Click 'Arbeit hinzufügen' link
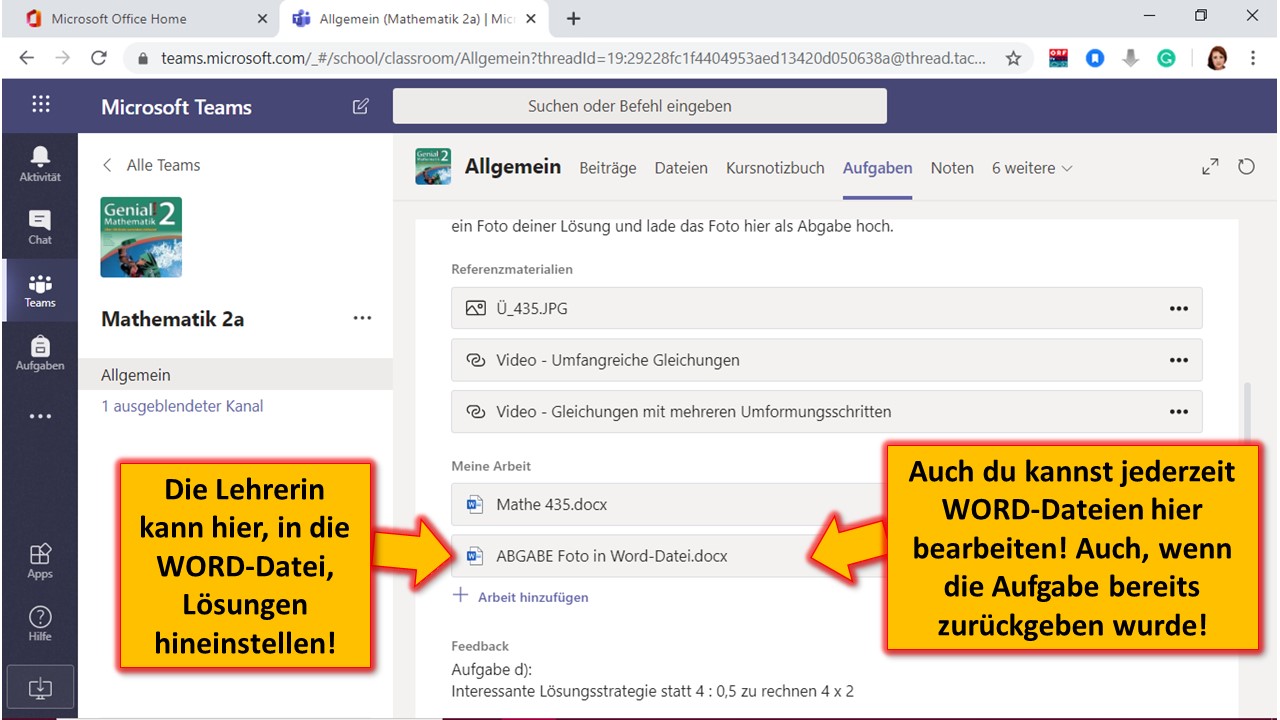This screenshot has width=1280, height=720. pyautogui.click(x=532, y=597)
